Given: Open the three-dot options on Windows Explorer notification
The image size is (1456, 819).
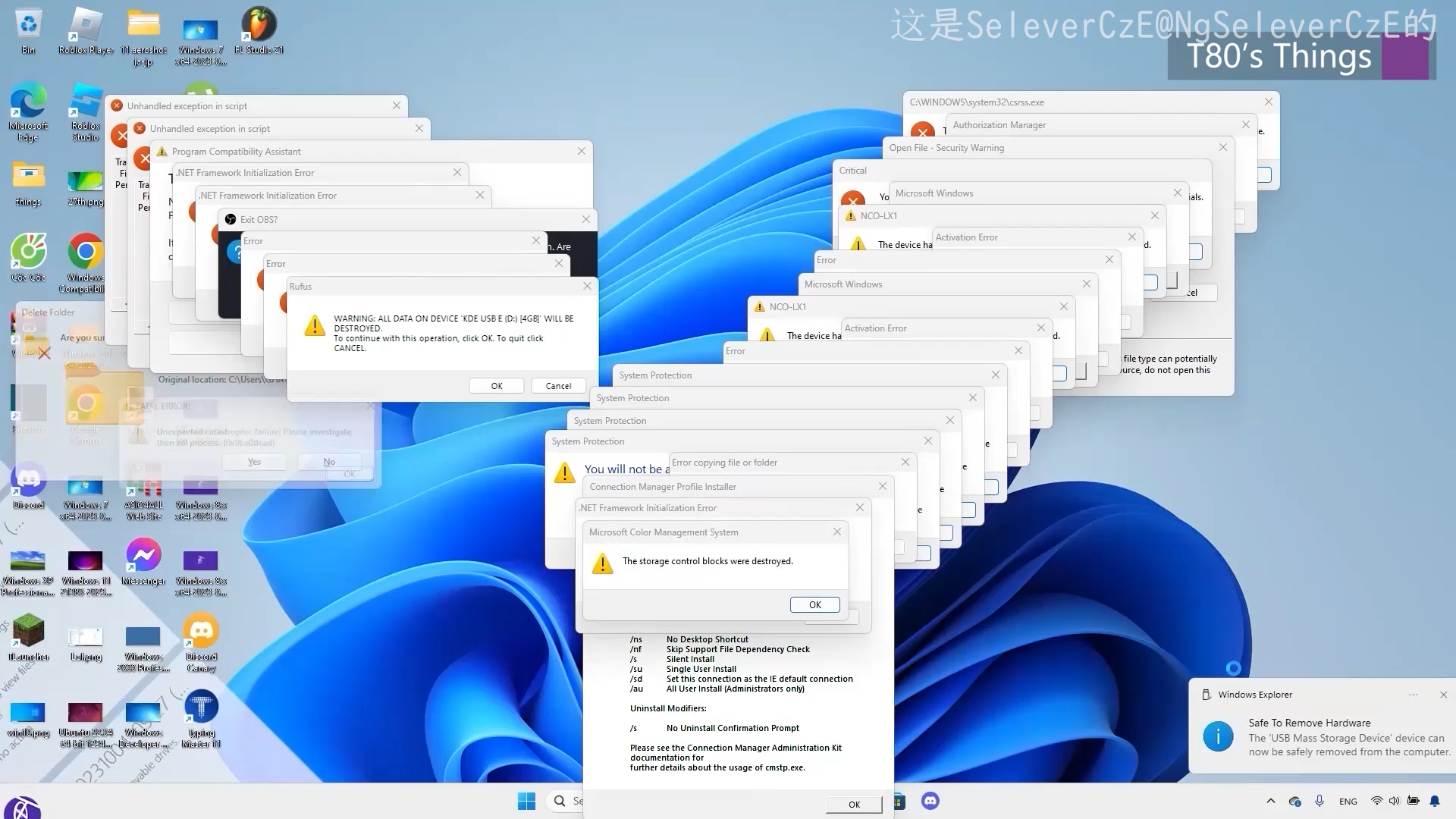Looking at the screenshot, I should (1414, 695).
